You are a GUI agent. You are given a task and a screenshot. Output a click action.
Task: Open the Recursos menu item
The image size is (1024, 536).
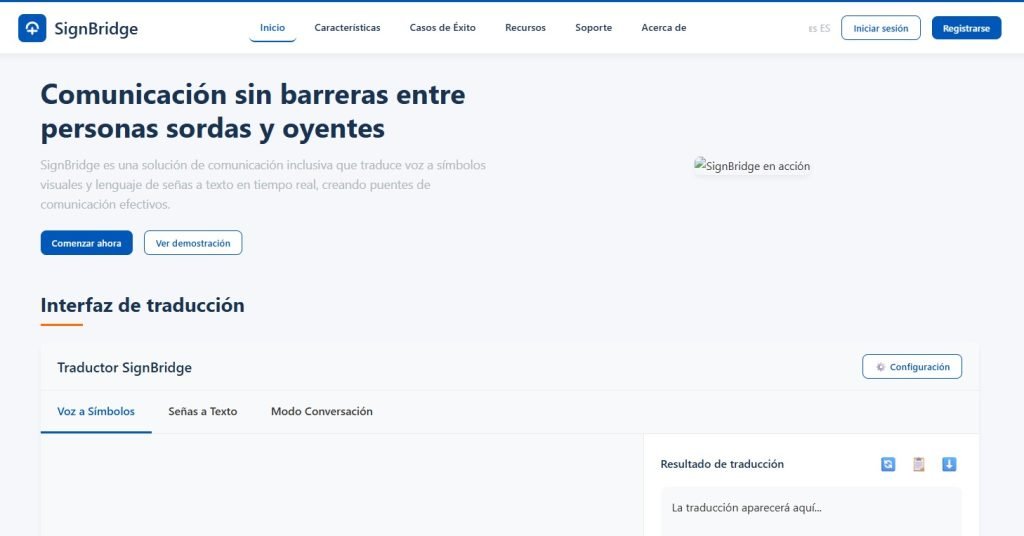(525, 28)
